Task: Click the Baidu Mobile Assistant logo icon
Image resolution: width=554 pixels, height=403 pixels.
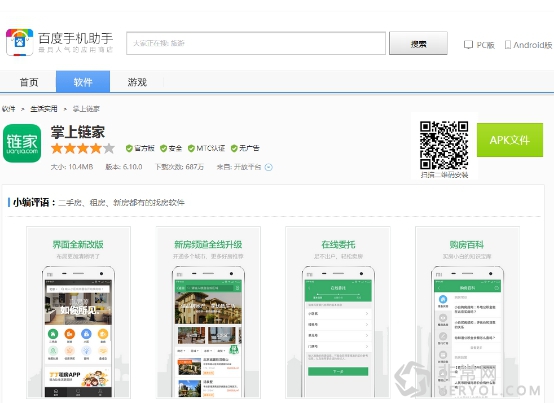Action: [x=19, y=42]
